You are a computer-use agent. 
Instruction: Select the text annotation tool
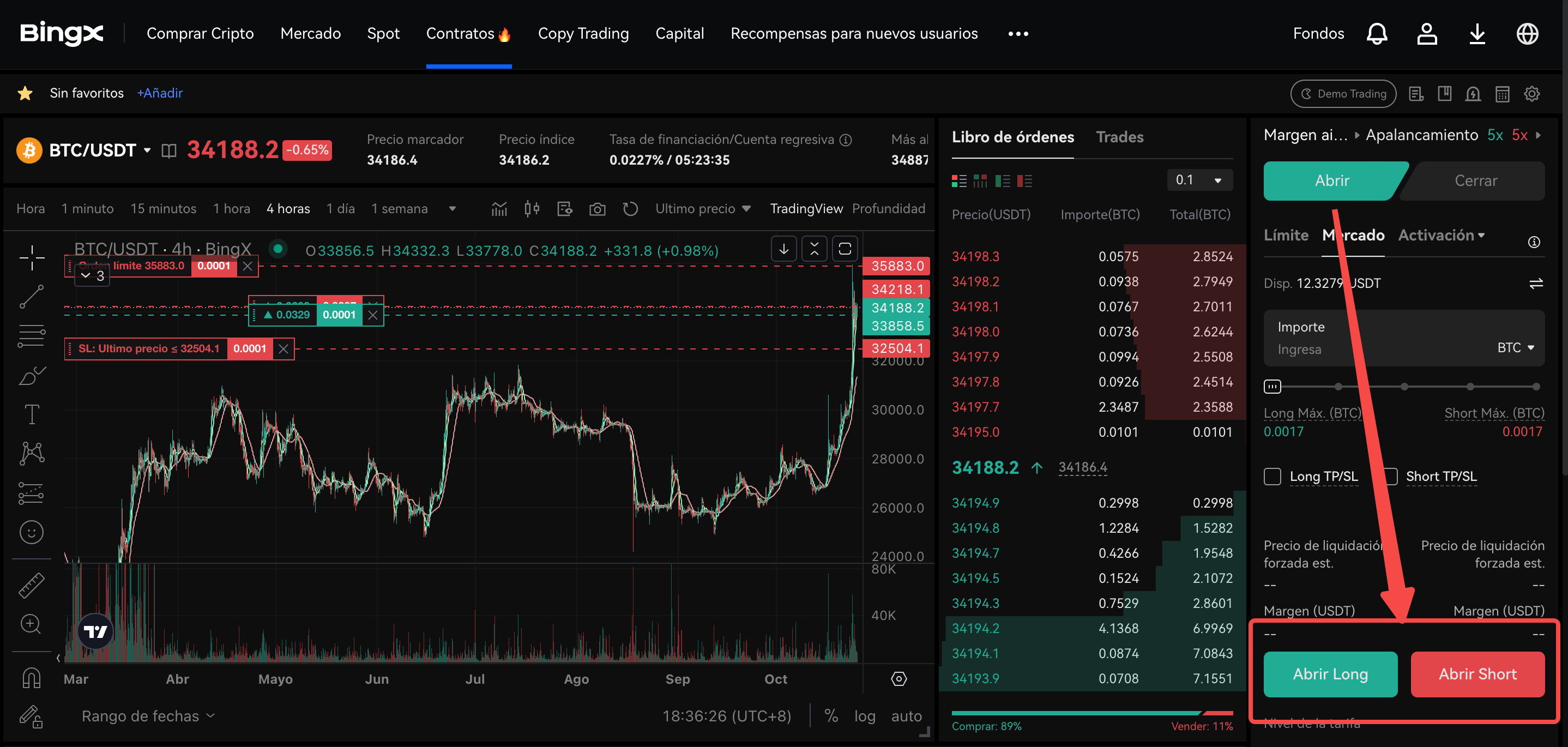32,414
